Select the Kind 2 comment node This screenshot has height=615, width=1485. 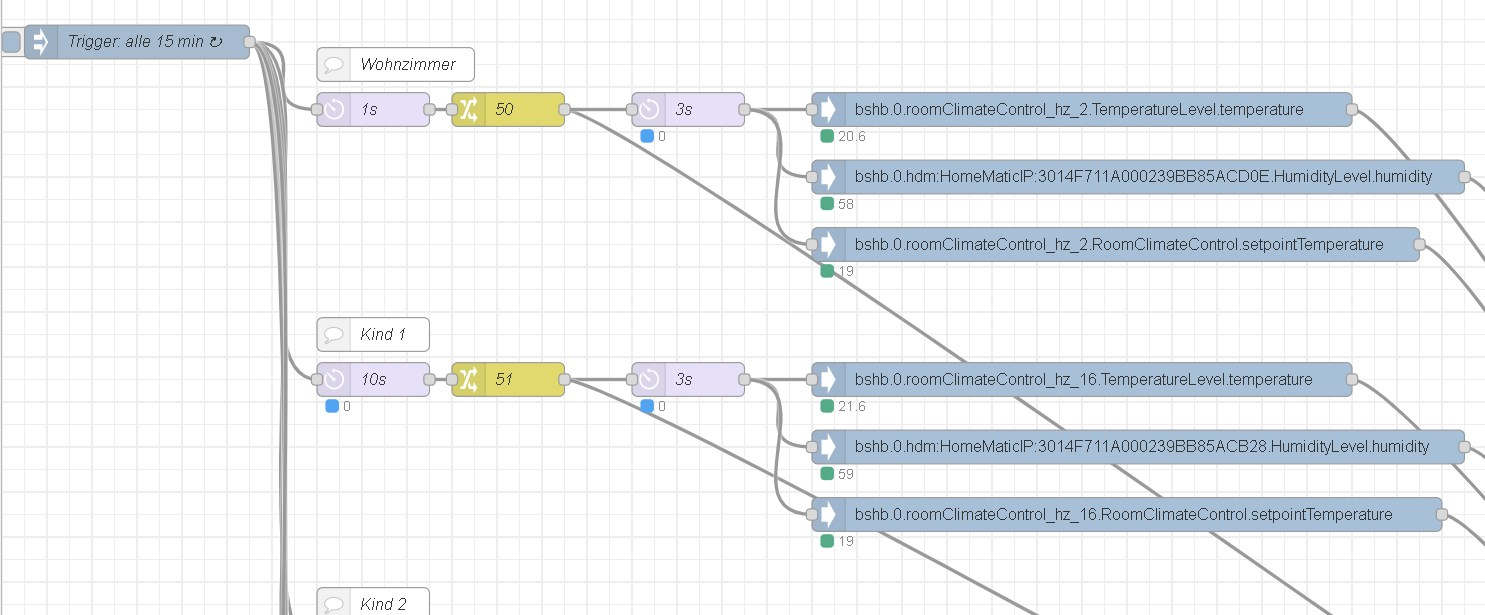point(373,601)
